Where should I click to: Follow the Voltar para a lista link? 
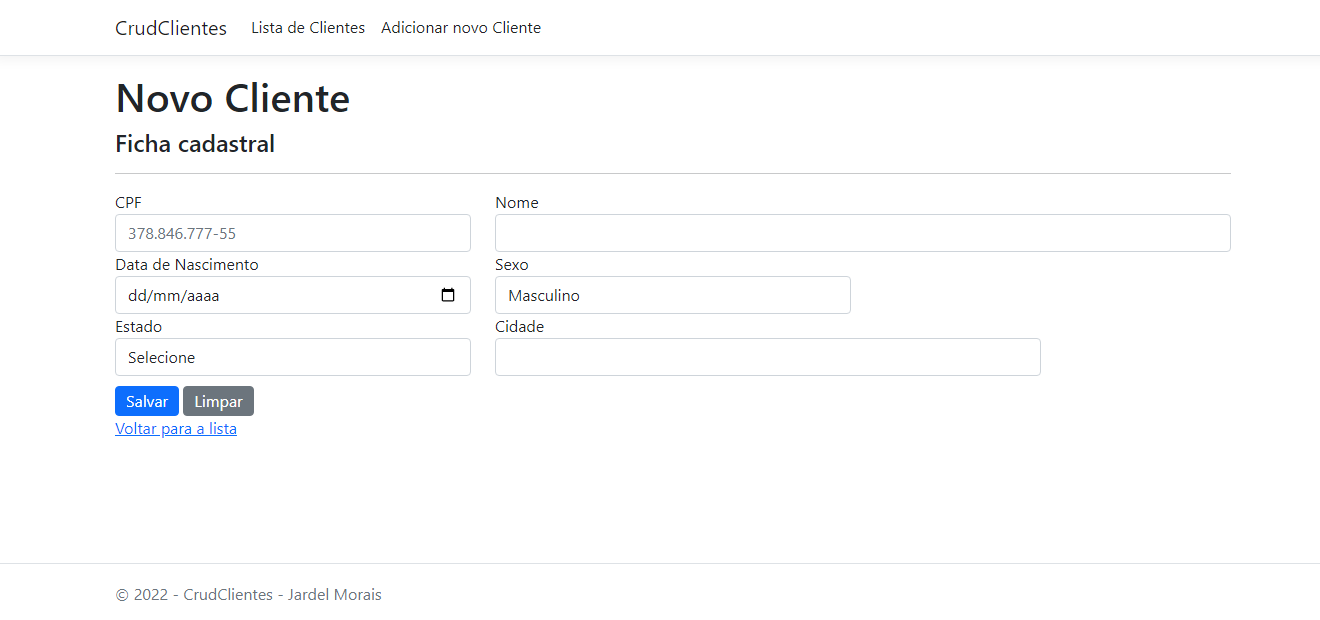[176, 429]
